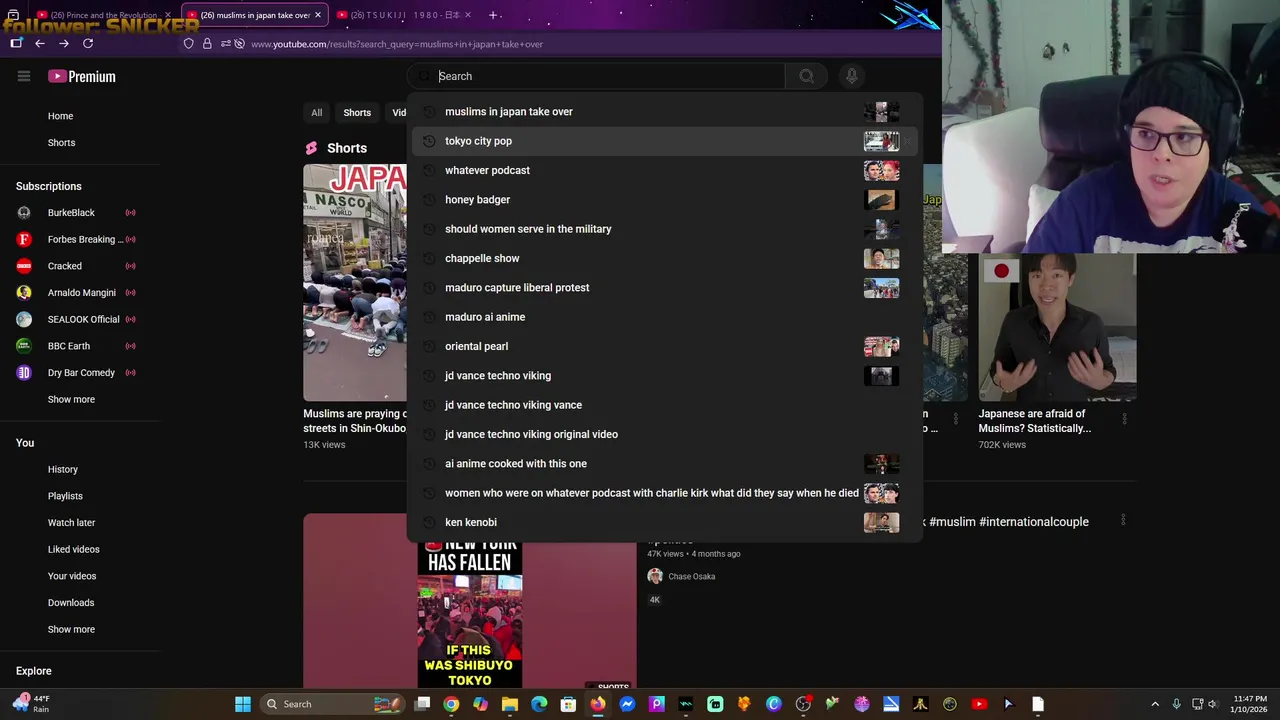
Task: Open the You section
Action: [x=25, y=443]
